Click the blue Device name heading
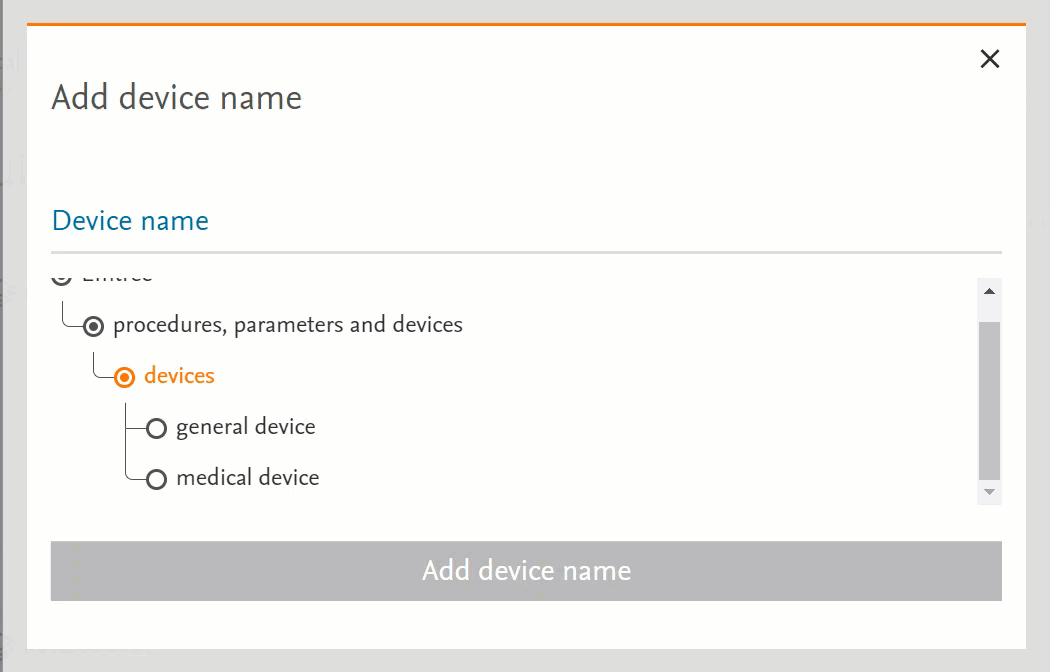 pos(130,221)
